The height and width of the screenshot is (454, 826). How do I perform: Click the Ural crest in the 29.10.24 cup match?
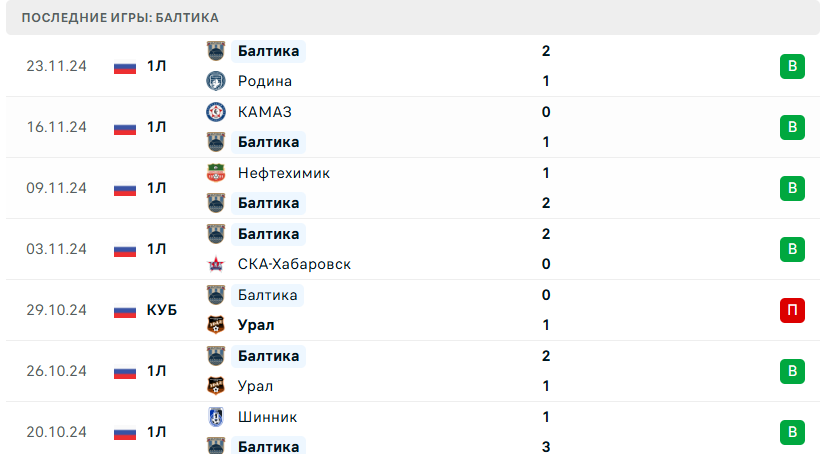(215, 325)
